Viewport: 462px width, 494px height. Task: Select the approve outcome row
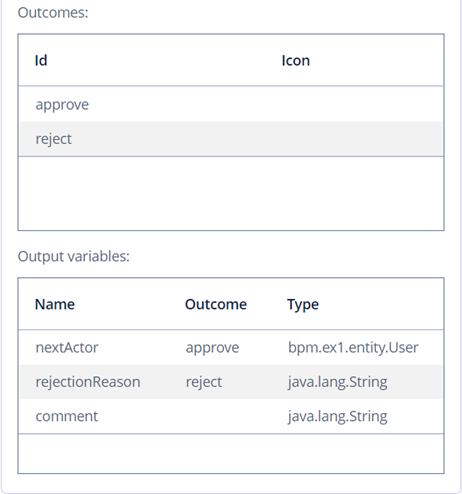(x=231, y=105)
